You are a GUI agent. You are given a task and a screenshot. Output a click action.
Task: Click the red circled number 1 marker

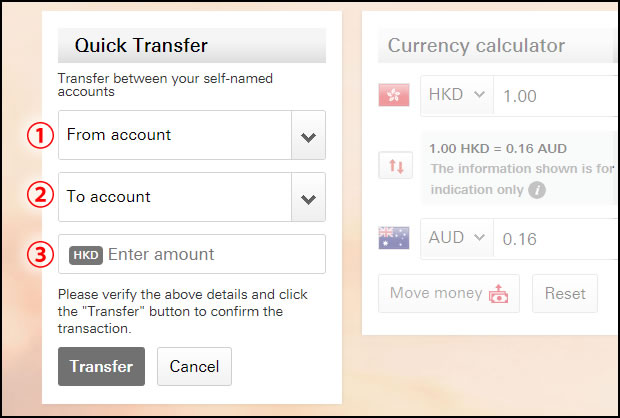tap(40, 135)
